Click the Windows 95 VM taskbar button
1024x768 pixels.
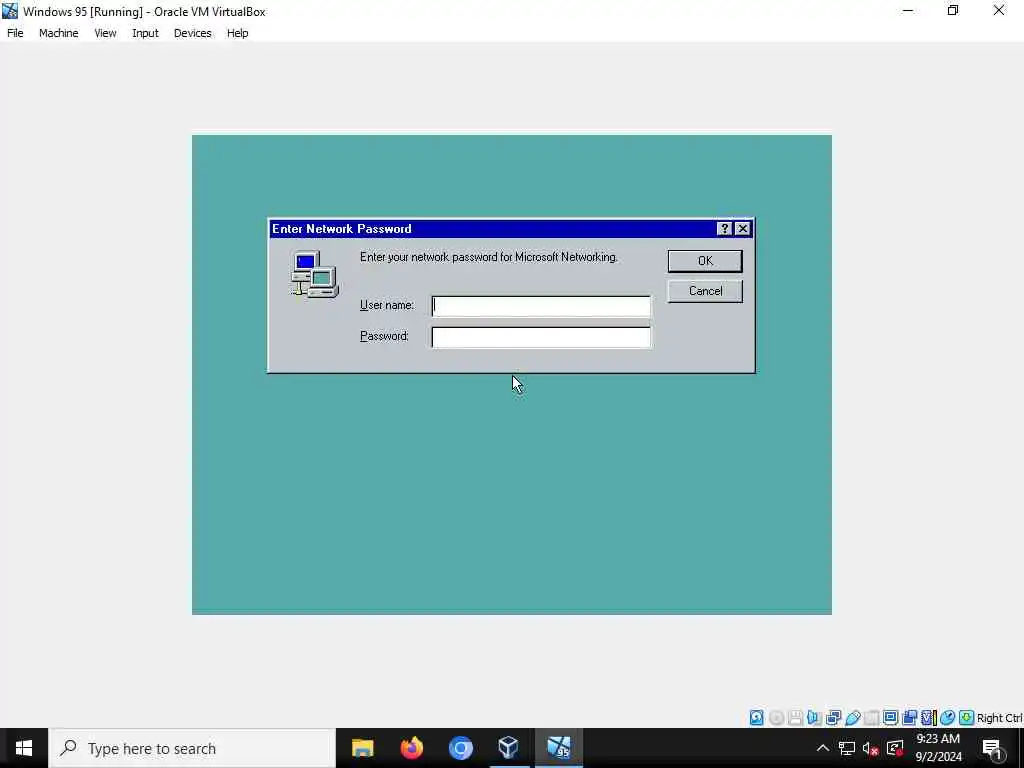coord(559,748)
